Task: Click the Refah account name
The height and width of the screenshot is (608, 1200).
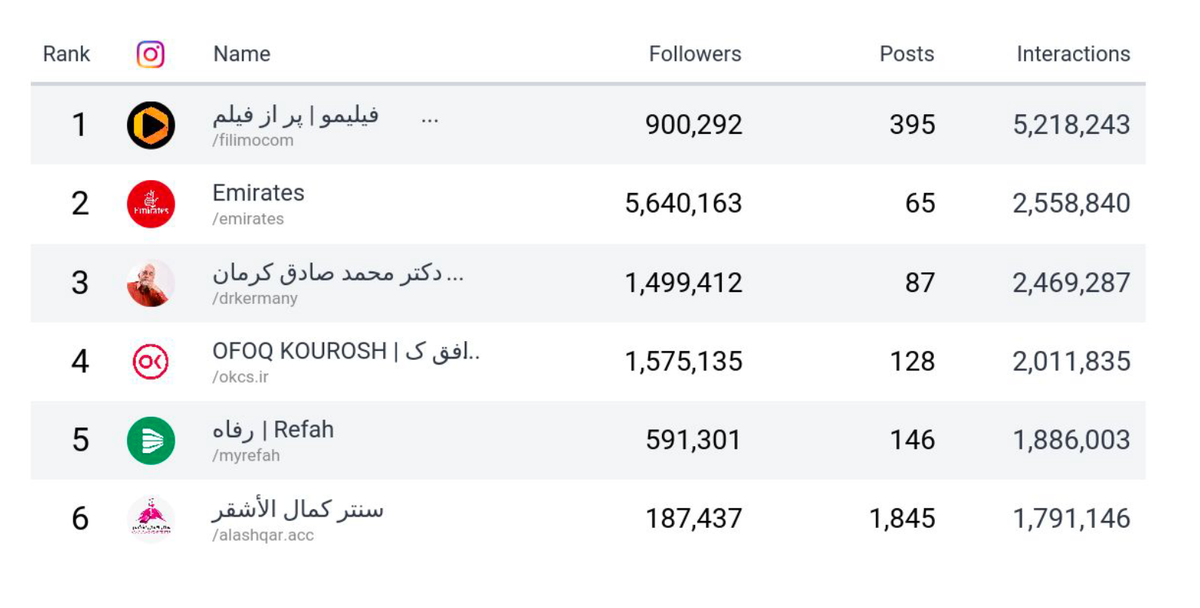Action: 273,430
